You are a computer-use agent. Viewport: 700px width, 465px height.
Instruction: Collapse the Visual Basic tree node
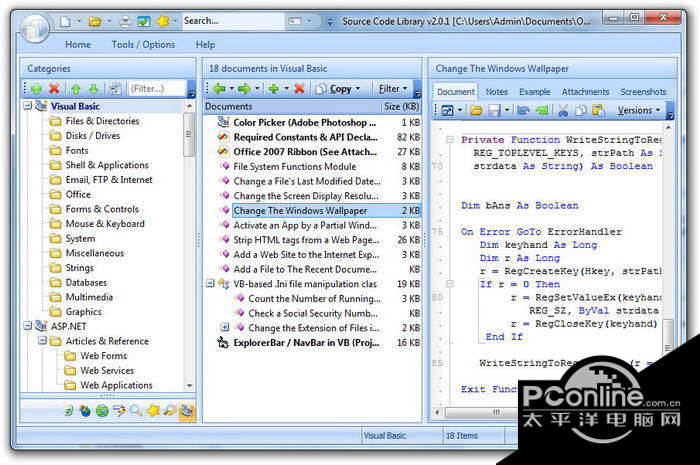point(27,106)
